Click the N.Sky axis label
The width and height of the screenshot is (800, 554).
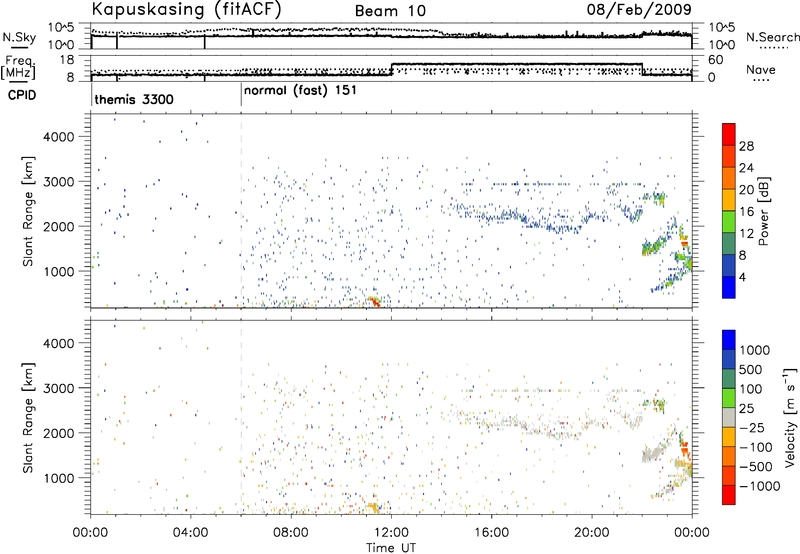[19, 37]
